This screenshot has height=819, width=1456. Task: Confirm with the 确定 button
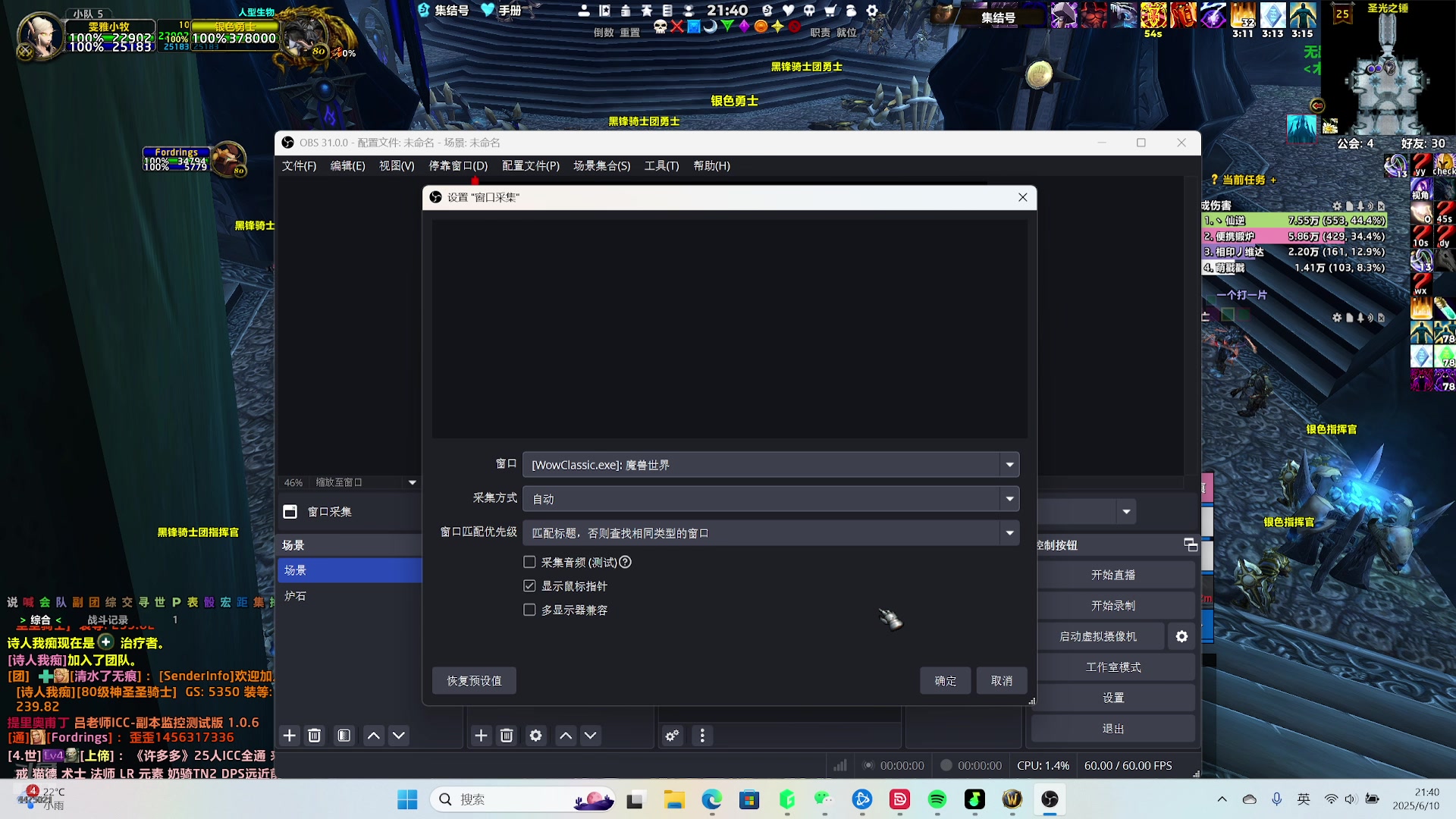coord(945,681)
